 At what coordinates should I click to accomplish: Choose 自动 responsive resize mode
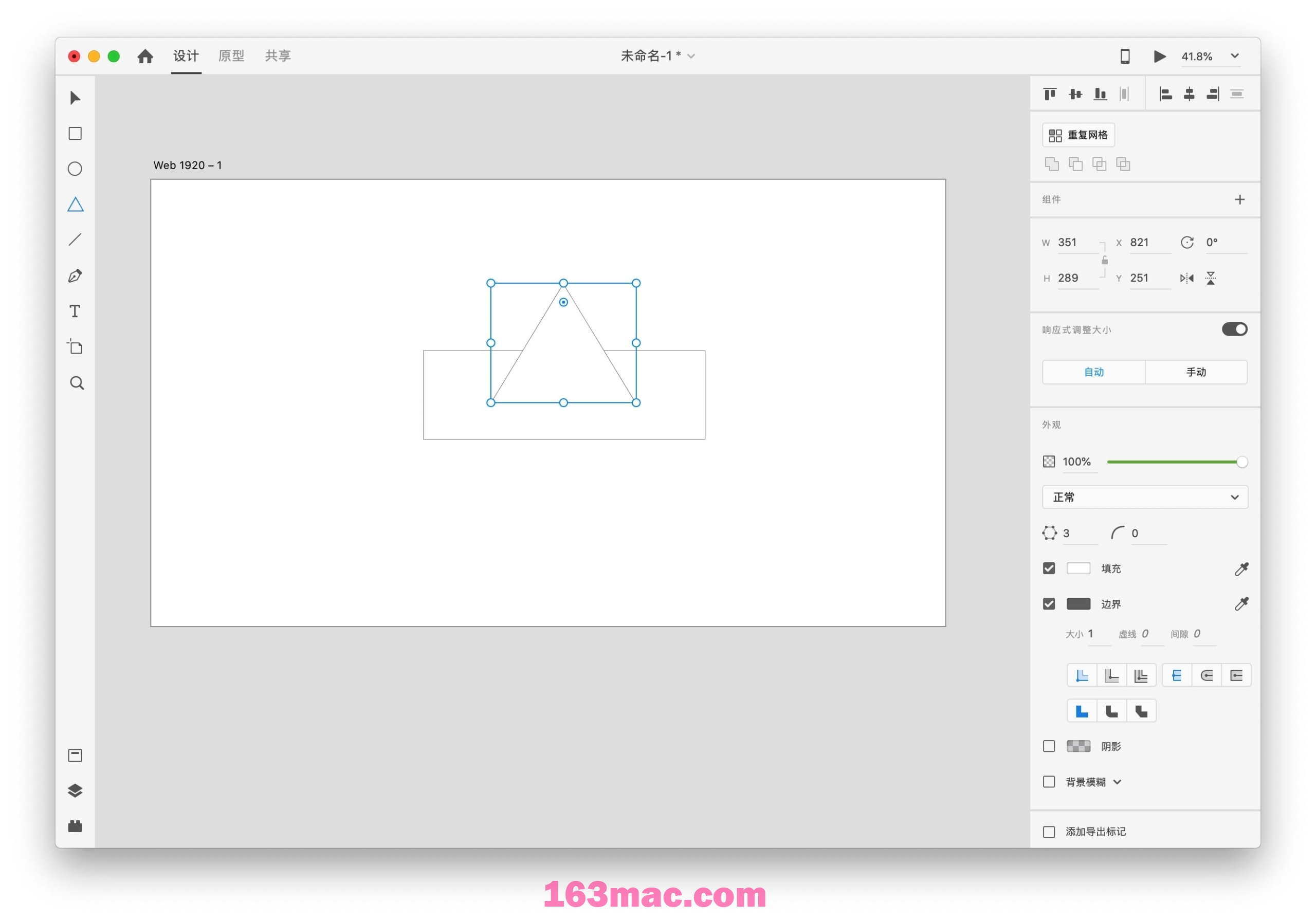click(x=1093, y=372)
